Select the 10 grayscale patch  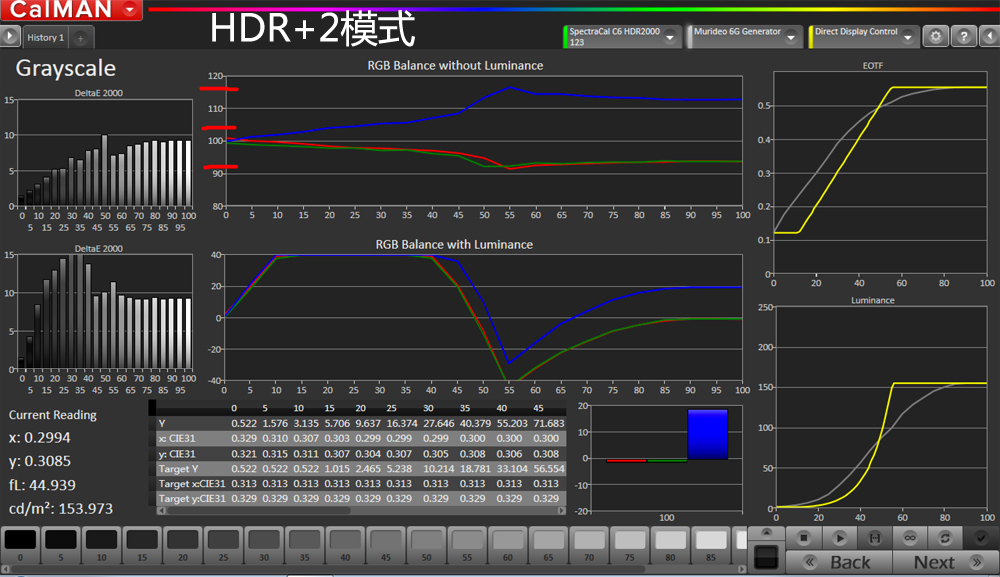click(x=101, y=545)
